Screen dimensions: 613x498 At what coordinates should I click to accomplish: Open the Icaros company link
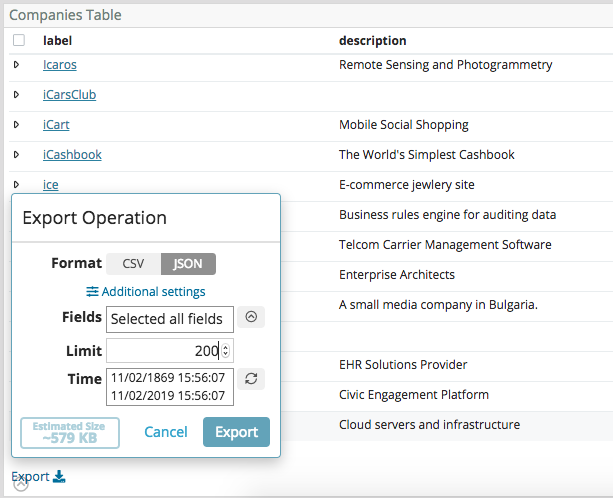60,65
